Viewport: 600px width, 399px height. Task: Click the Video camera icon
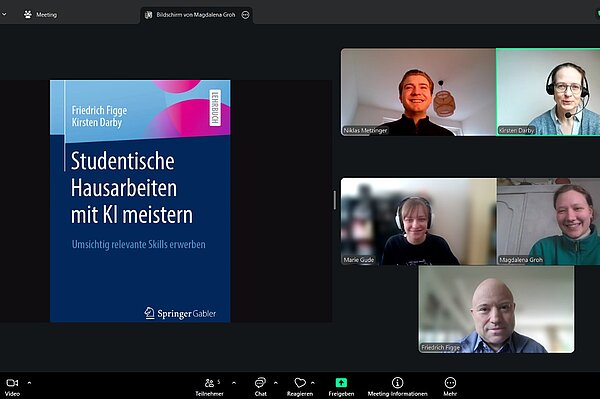coord(12,383)
